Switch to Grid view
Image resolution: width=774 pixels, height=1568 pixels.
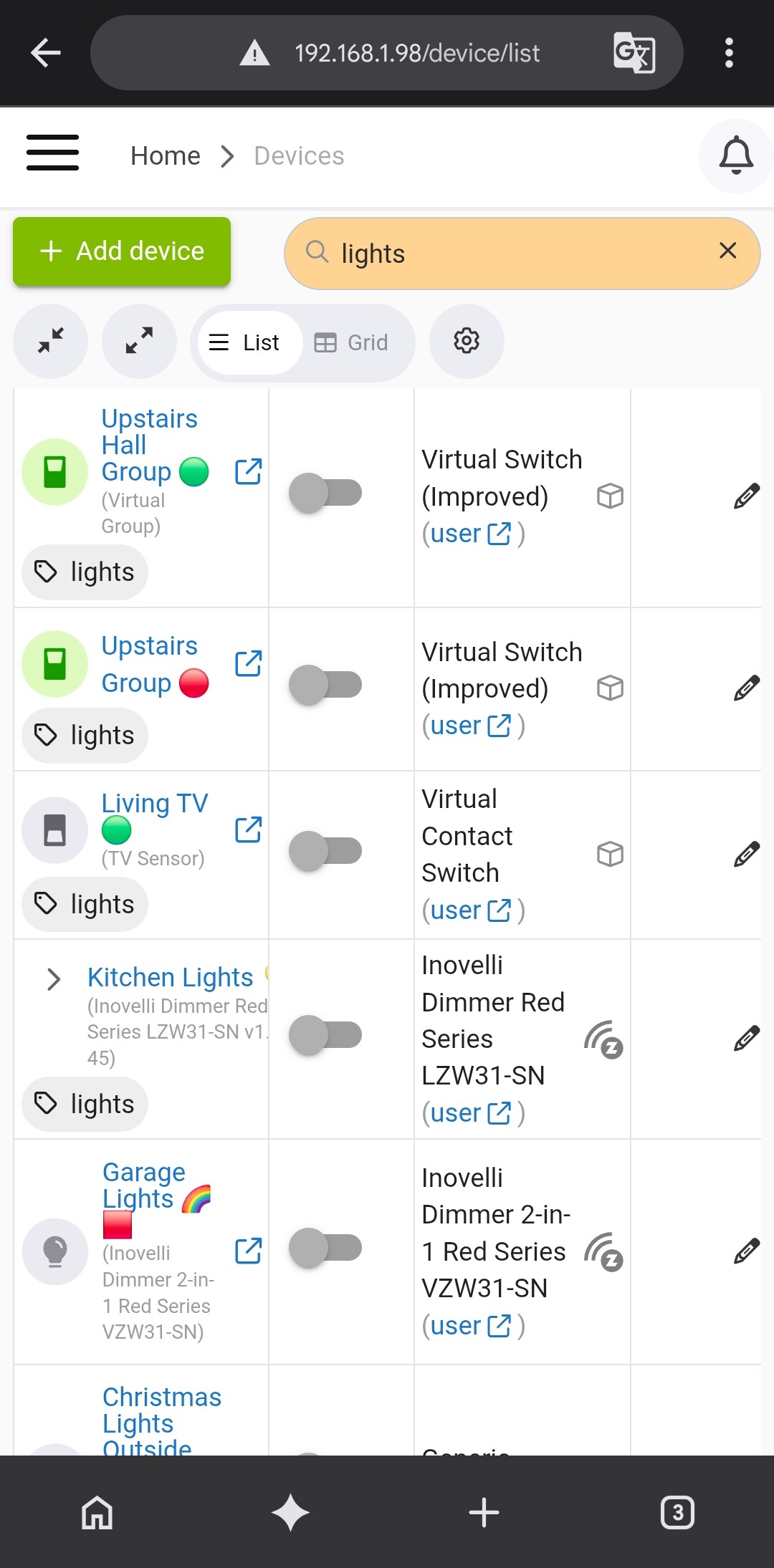tap(352, 343)
